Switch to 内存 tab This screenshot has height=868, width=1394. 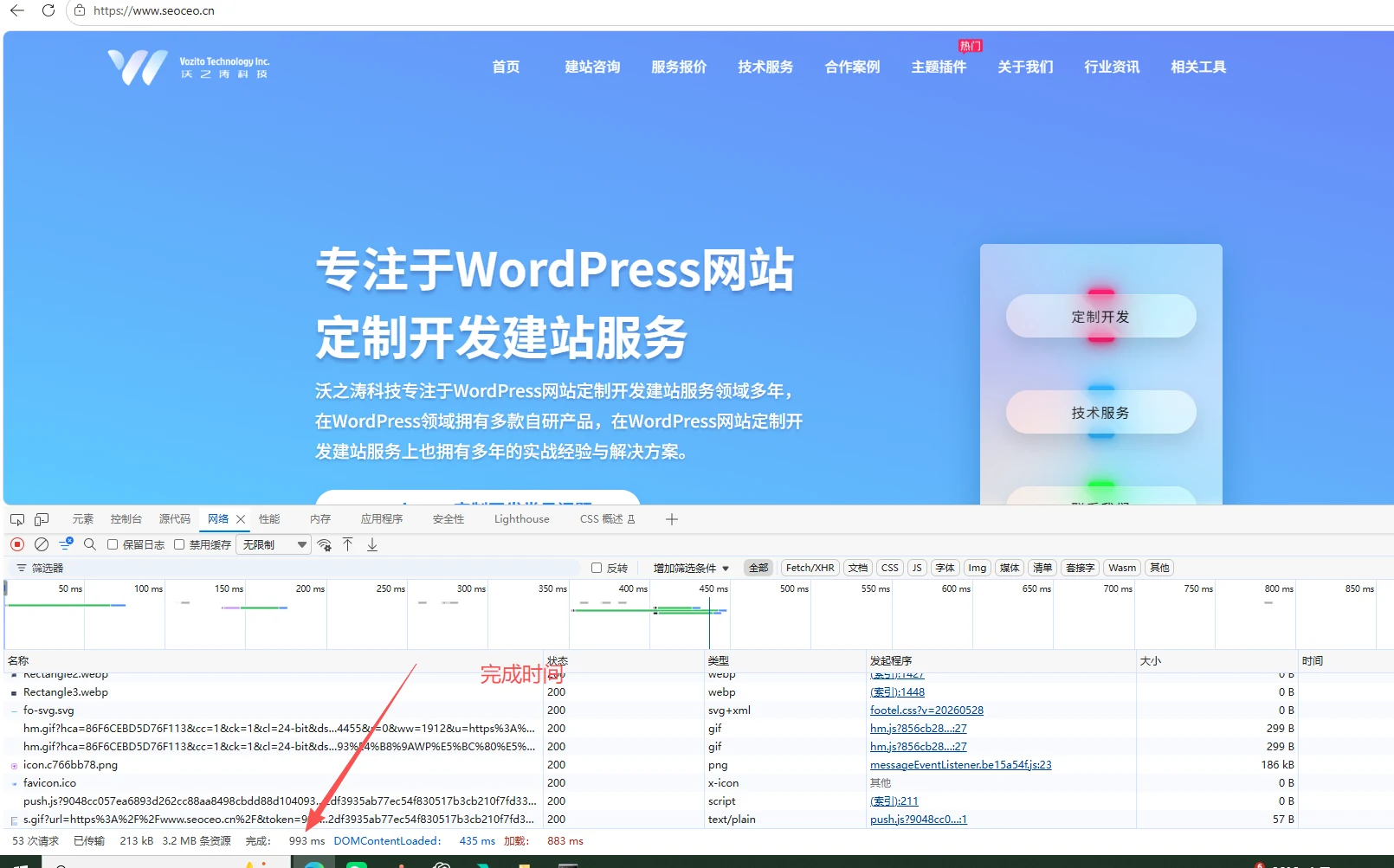(320, 519)
